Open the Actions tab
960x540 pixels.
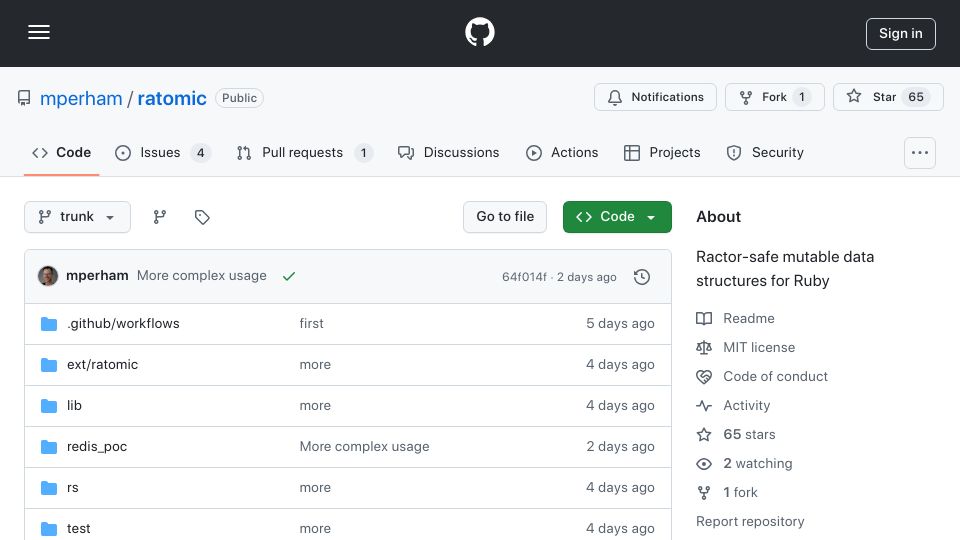coord(561,152)
